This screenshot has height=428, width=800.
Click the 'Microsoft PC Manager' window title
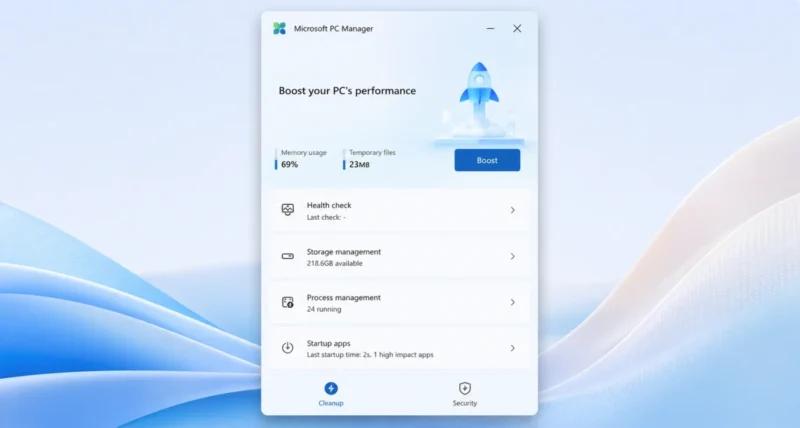point(334,29)
